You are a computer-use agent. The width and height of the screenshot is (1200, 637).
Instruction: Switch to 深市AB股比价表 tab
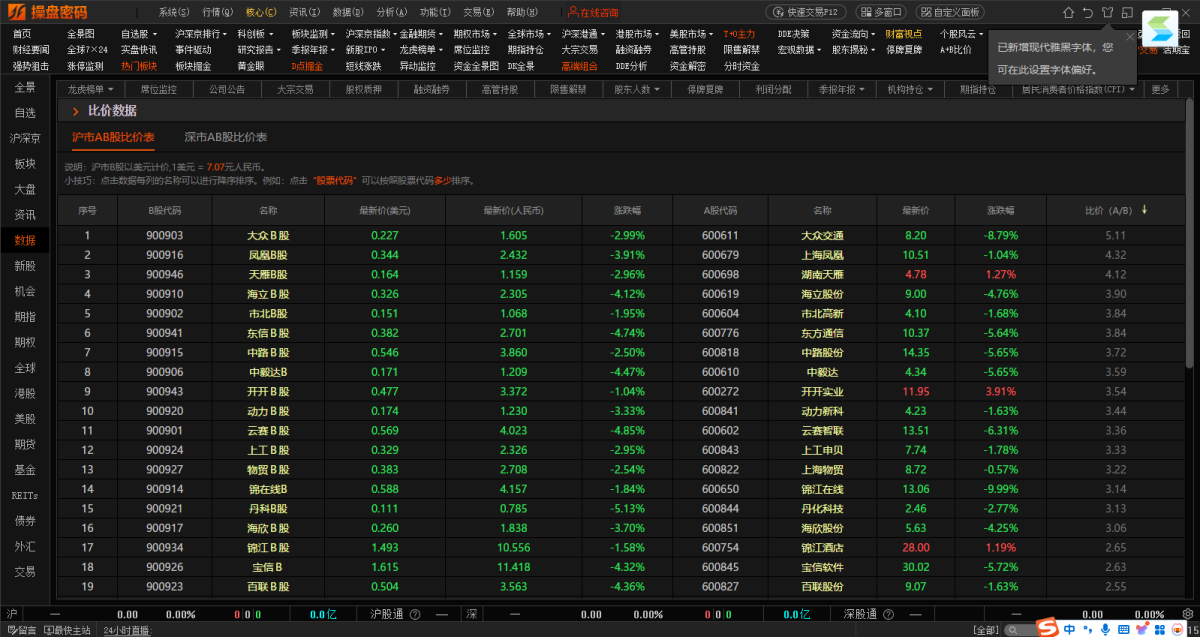pos(225,136)
